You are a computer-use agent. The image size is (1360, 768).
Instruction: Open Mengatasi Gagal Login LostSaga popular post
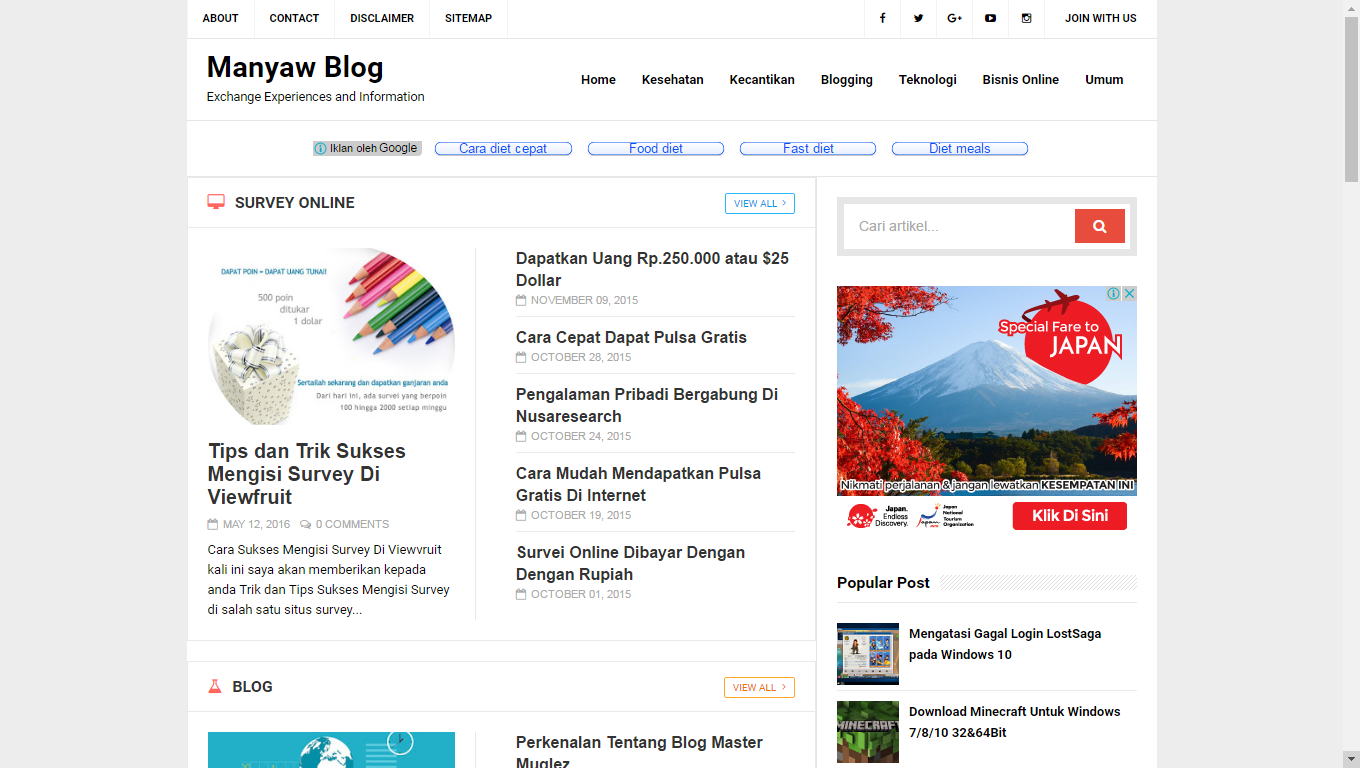click(1005, 644)
